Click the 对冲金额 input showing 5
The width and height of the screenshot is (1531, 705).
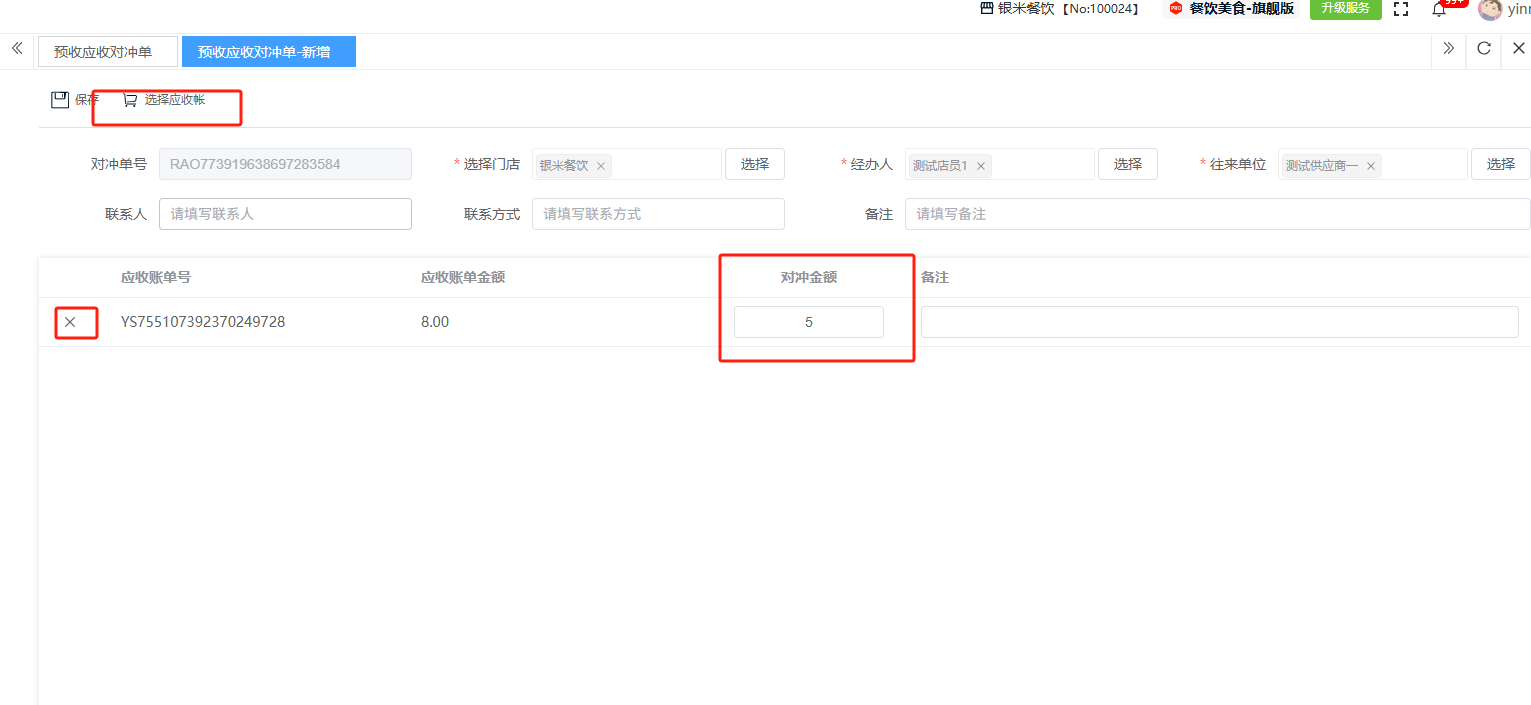(808, 322)
